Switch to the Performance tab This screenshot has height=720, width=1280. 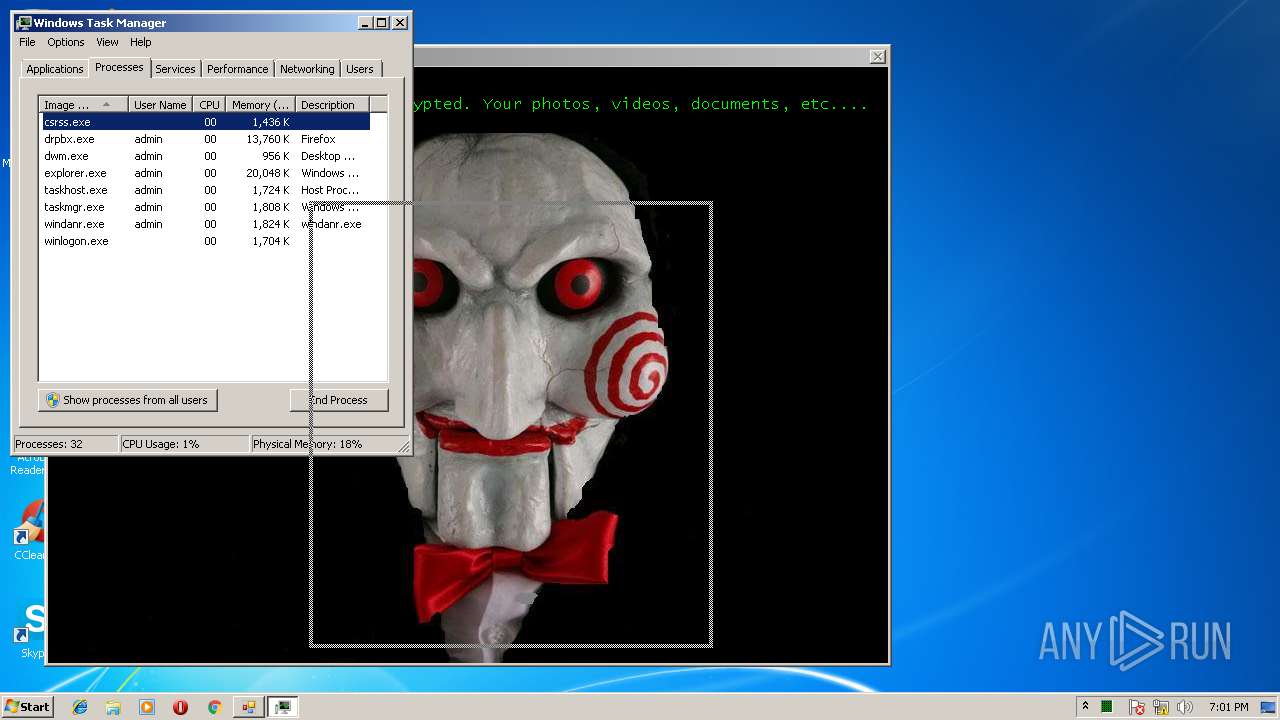coord(238,69)
